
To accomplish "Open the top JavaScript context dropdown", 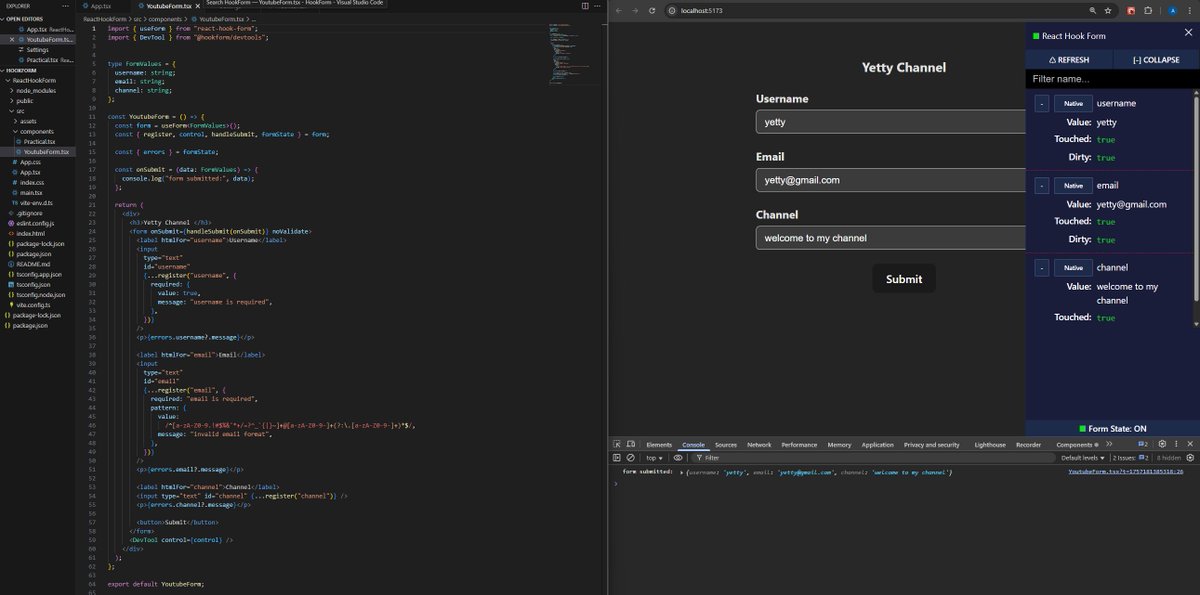I will tap(653, 457).
